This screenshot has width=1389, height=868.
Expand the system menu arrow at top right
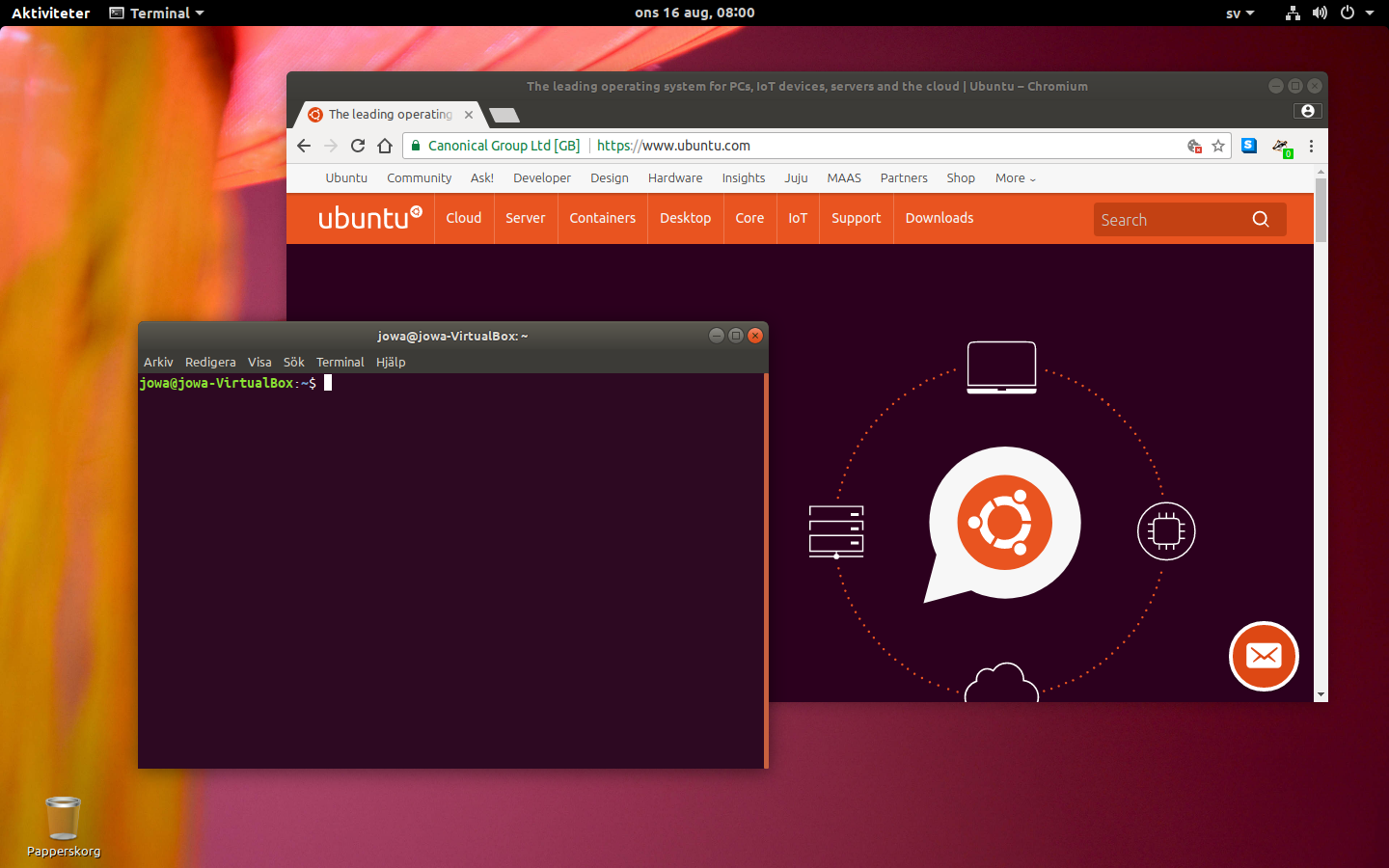[1370, 13]
